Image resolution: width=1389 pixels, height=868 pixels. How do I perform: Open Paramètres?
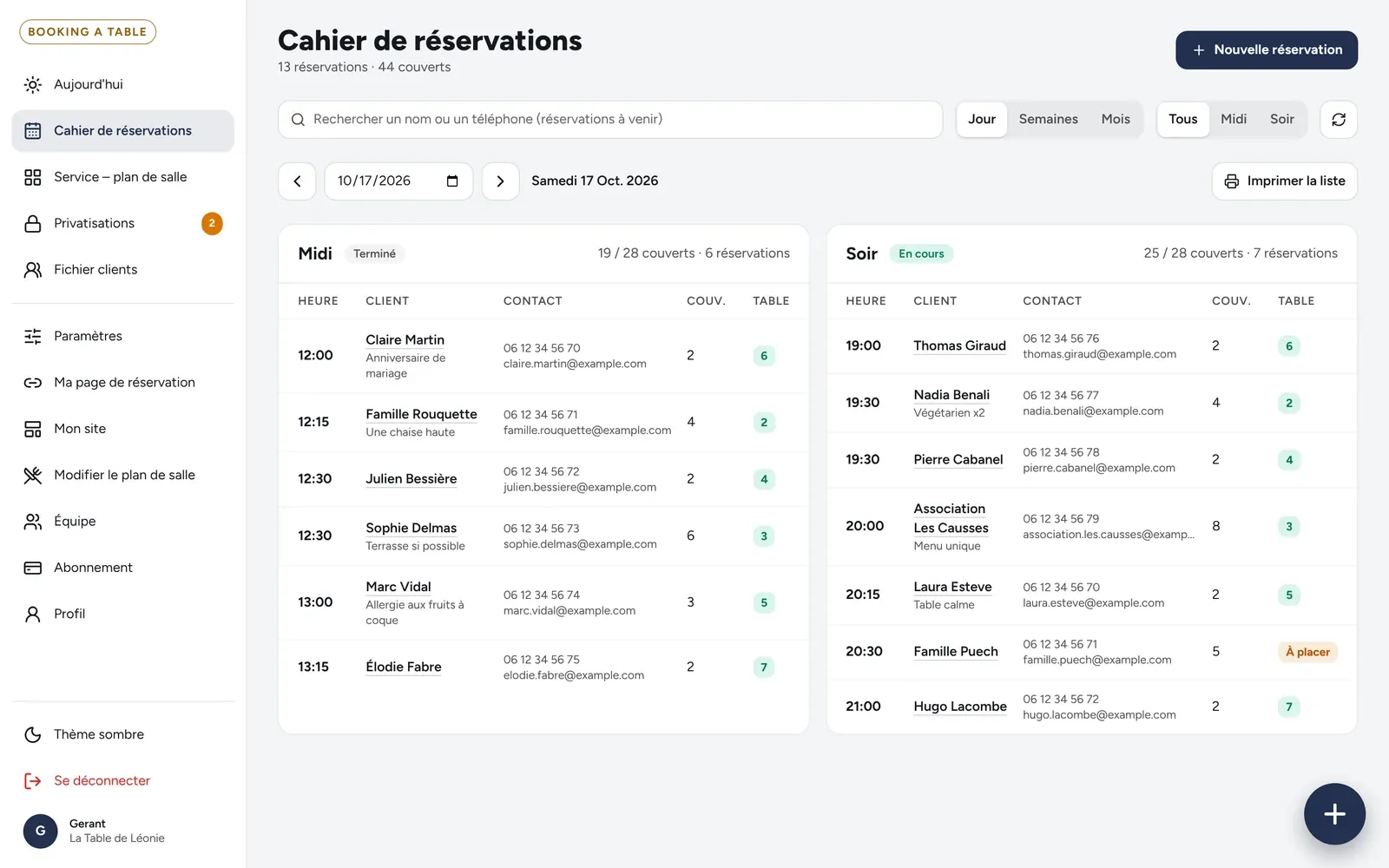coord(123,336)
